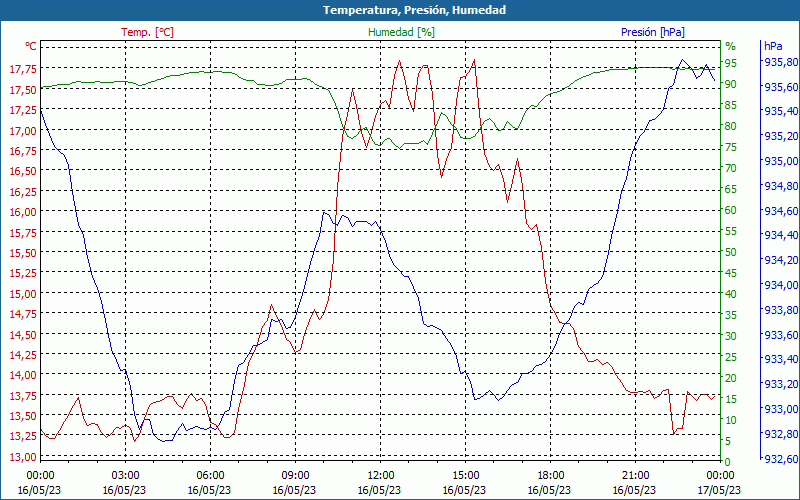Click the '12:00' time axis label
The height and width of the screenshot is (500, 800).
click(x=381, y=476)
